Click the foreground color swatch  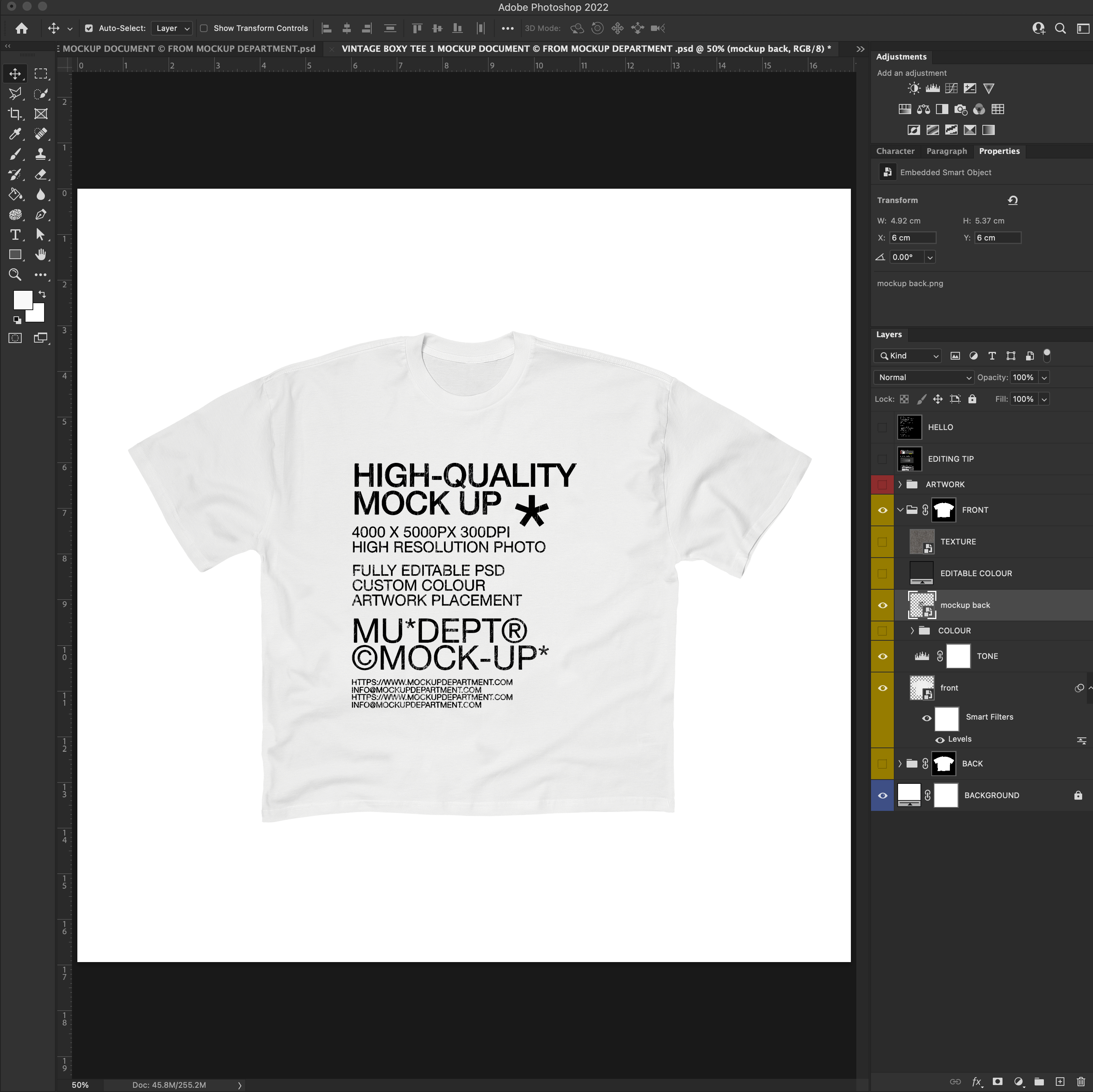pyautogui.click(x=22, y=300)
